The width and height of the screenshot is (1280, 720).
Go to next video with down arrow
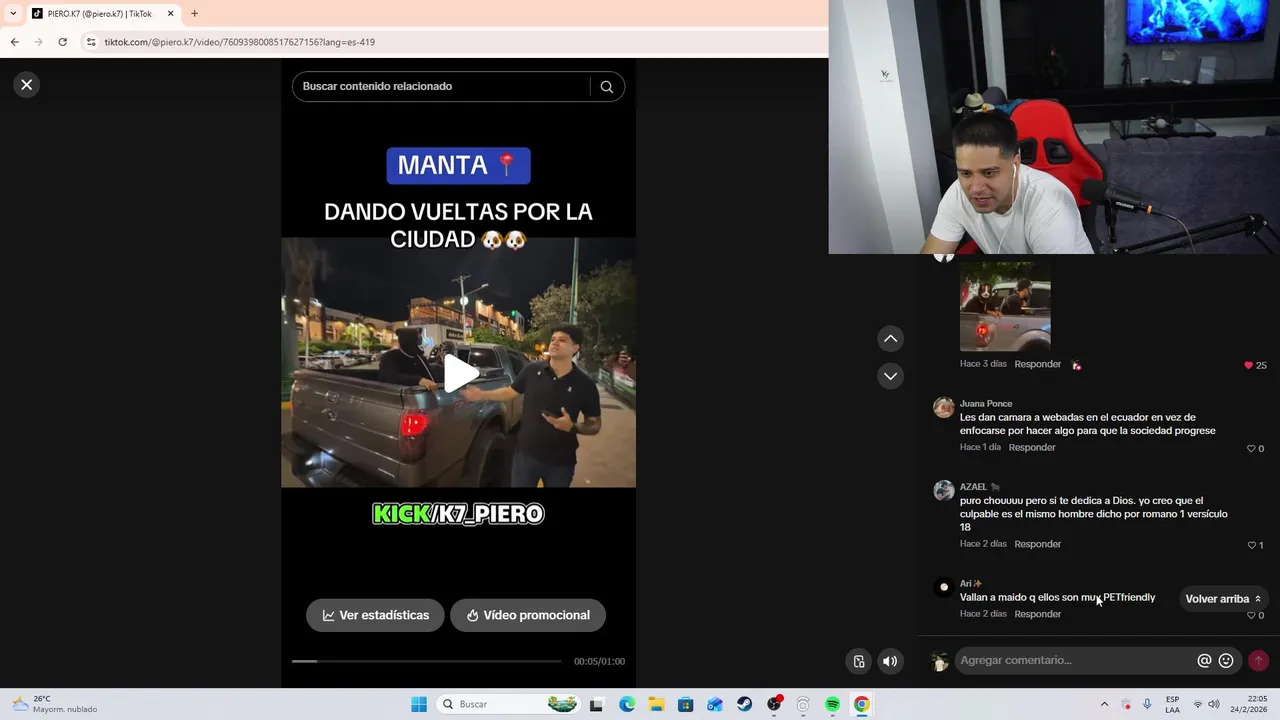[890, 376]
